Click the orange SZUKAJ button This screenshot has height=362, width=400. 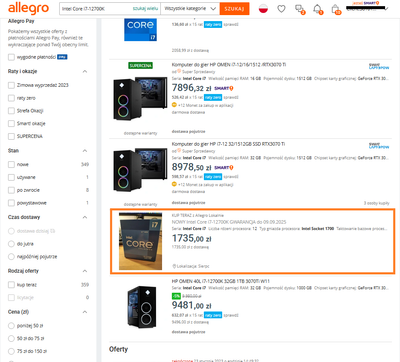click(234, 9)
